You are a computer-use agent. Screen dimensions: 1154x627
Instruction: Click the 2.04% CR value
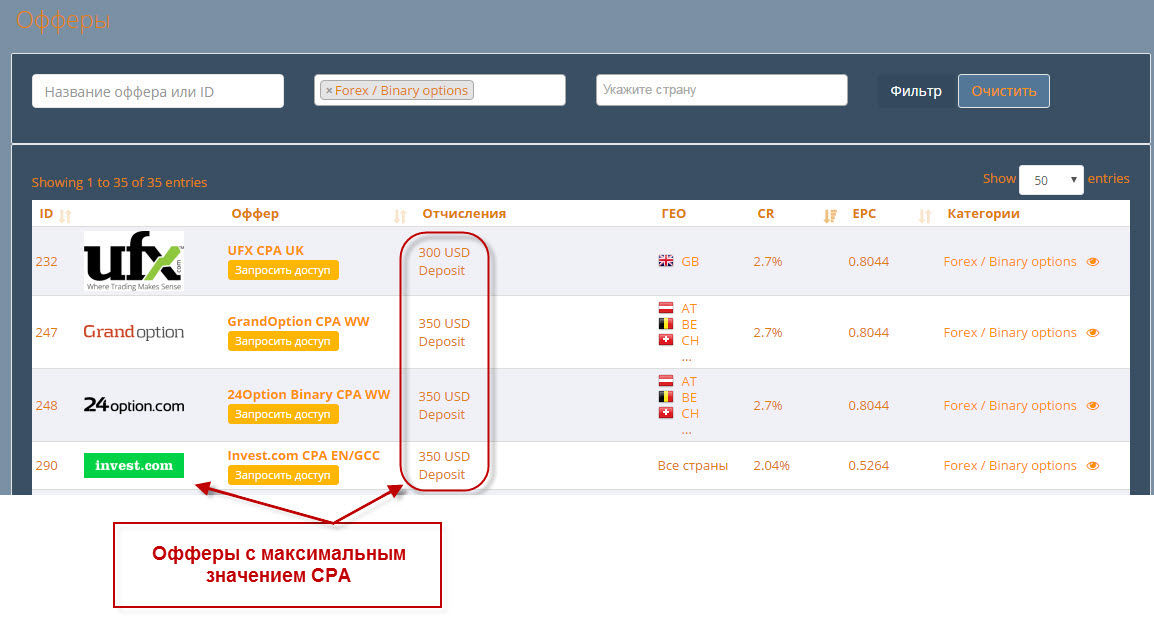[771, 466]
